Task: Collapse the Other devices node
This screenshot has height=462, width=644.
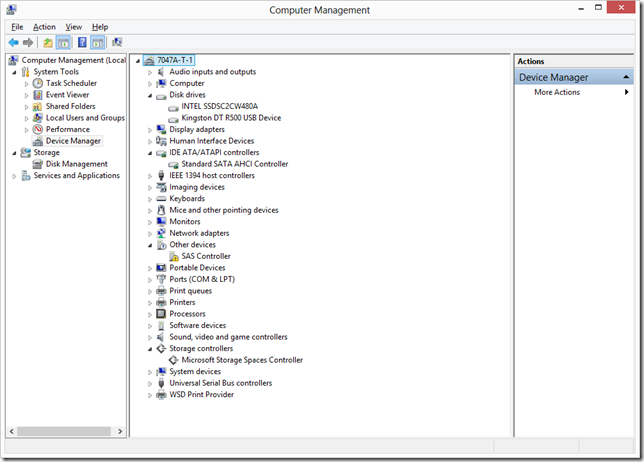Action: [150, 246]
